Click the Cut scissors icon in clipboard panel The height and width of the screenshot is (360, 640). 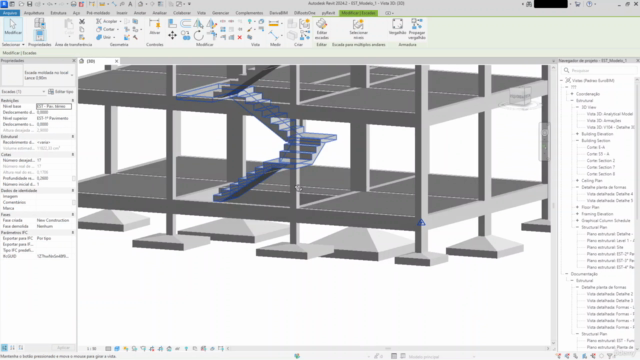pyautogui.click(x=82, y=21)
